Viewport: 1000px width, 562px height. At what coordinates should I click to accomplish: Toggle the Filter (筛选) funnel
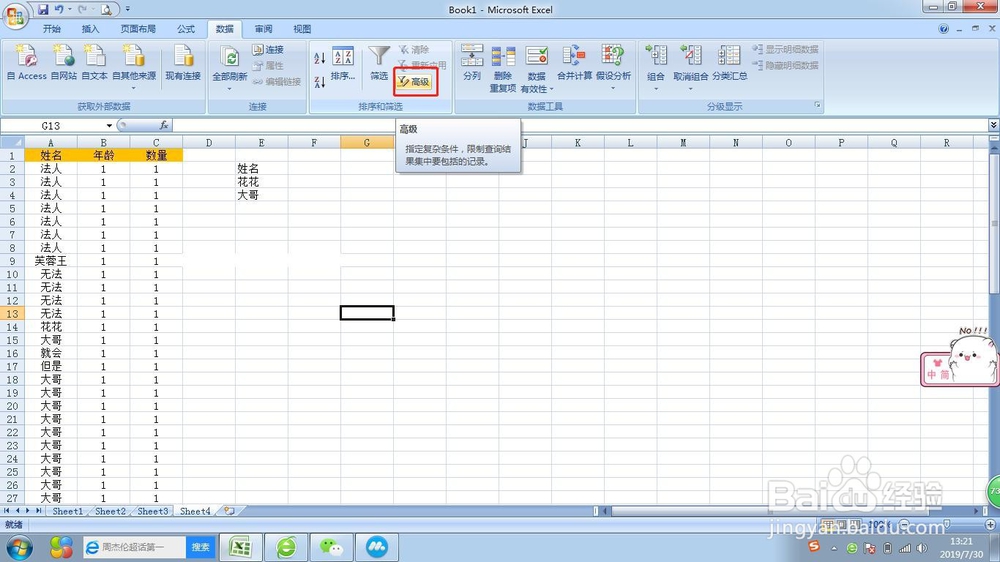(x=379, y=63)
